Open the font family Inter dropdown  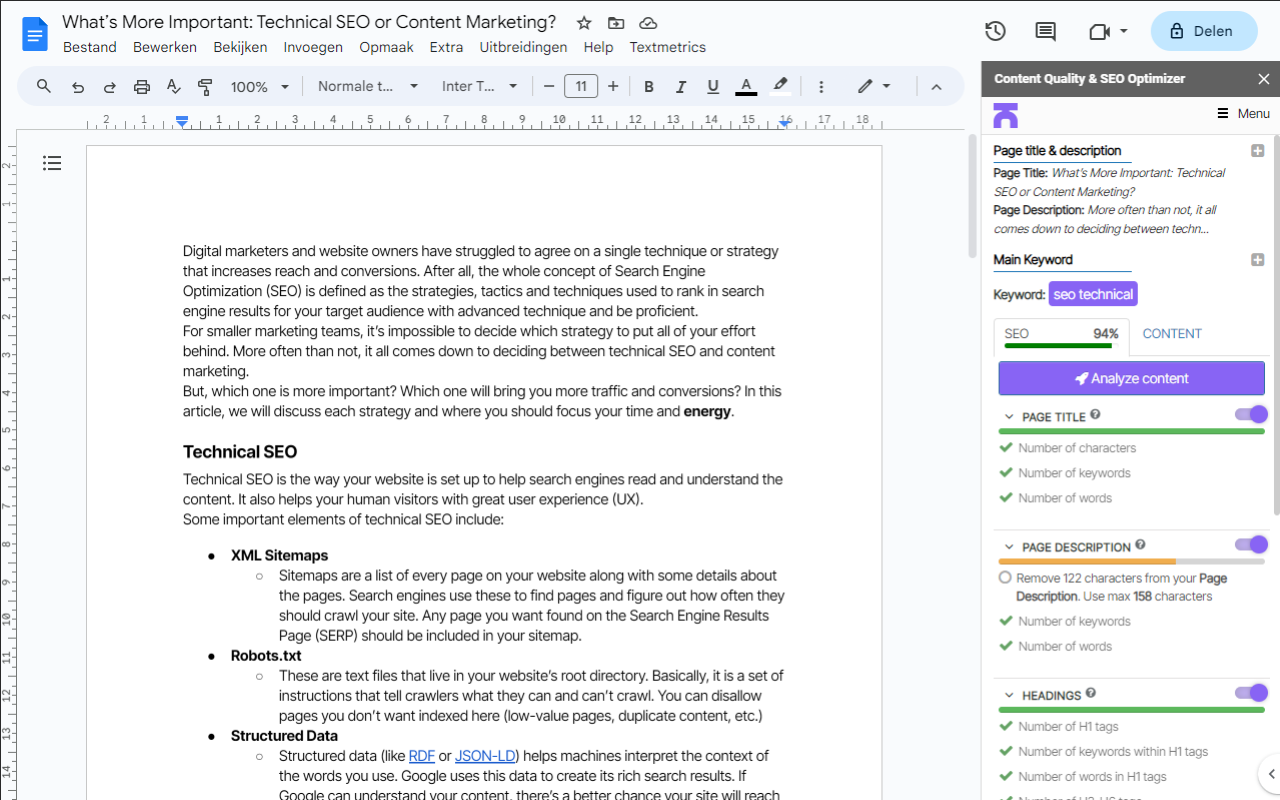(480, 87)
